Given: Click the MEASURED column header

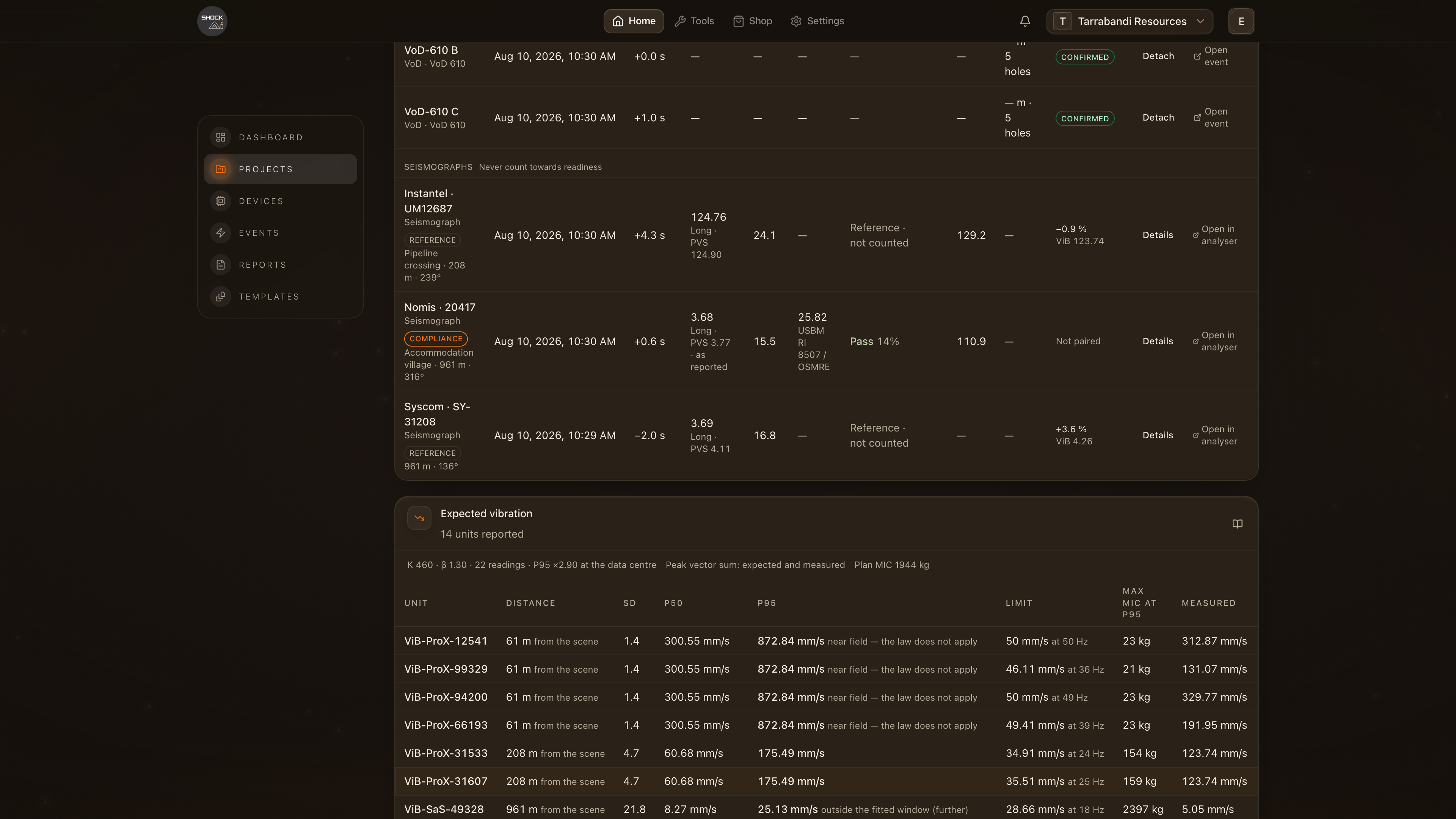Looking at the screenshot, I should [1208, 603].
